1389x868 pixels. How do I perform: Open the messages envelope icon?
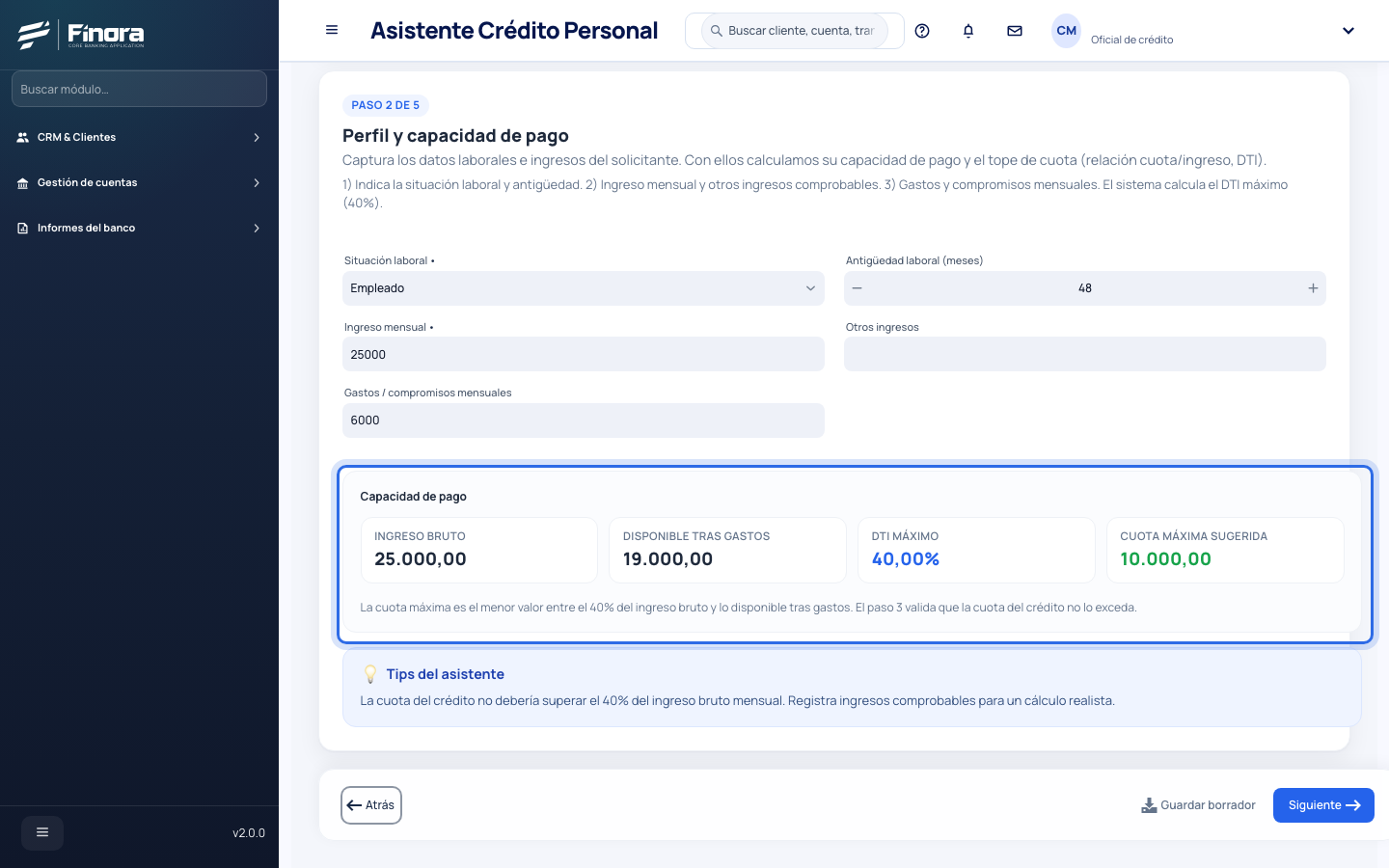click(x=1015, y=31)
